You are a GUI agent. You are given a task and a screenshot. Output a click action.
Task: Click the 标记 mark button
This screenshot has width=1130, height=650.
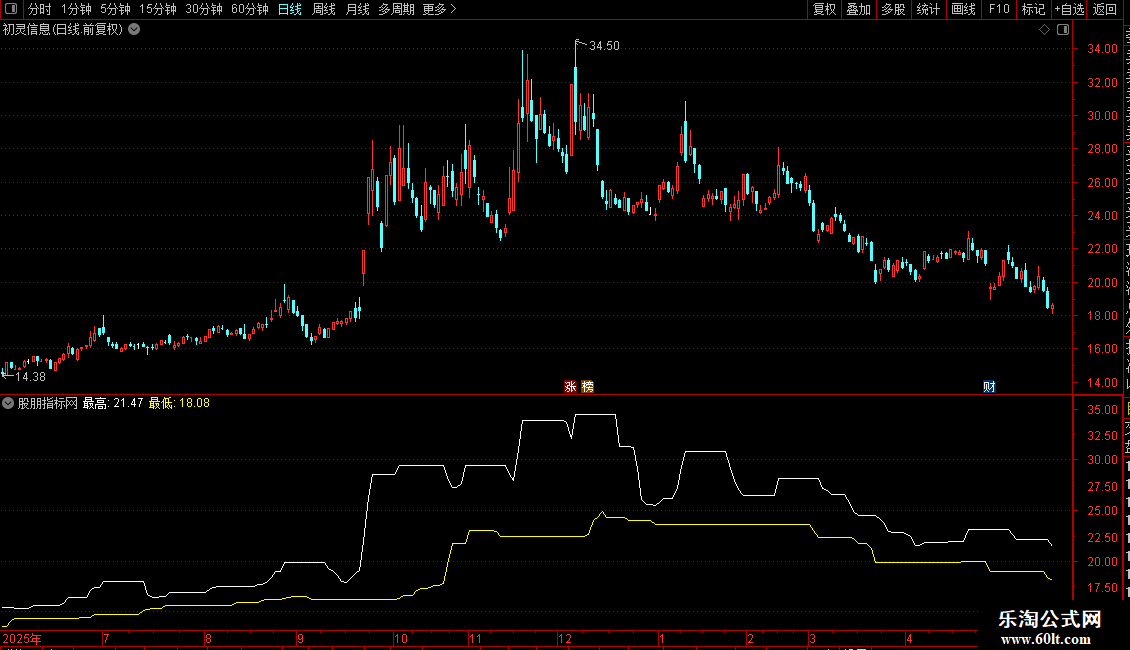(1033, 9)
